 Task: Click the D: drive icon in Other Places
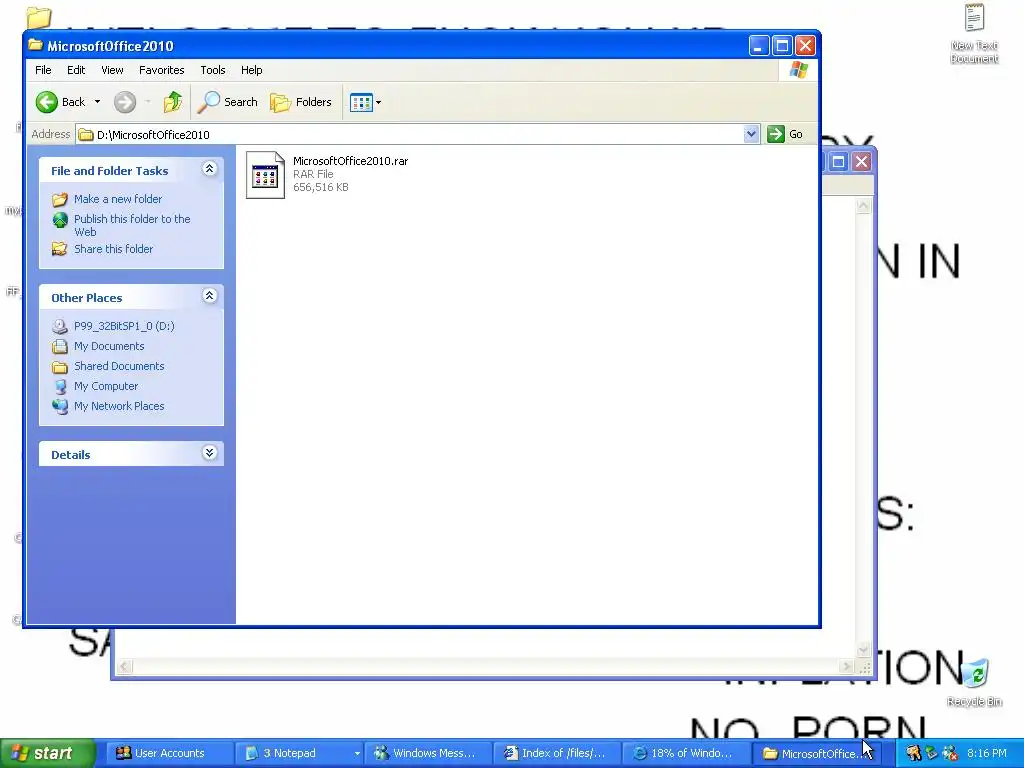click(59, 326)
